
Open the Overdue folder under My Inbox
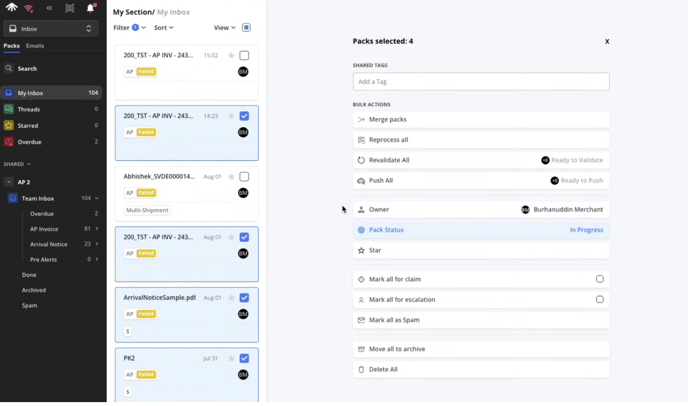pos(30,142)
